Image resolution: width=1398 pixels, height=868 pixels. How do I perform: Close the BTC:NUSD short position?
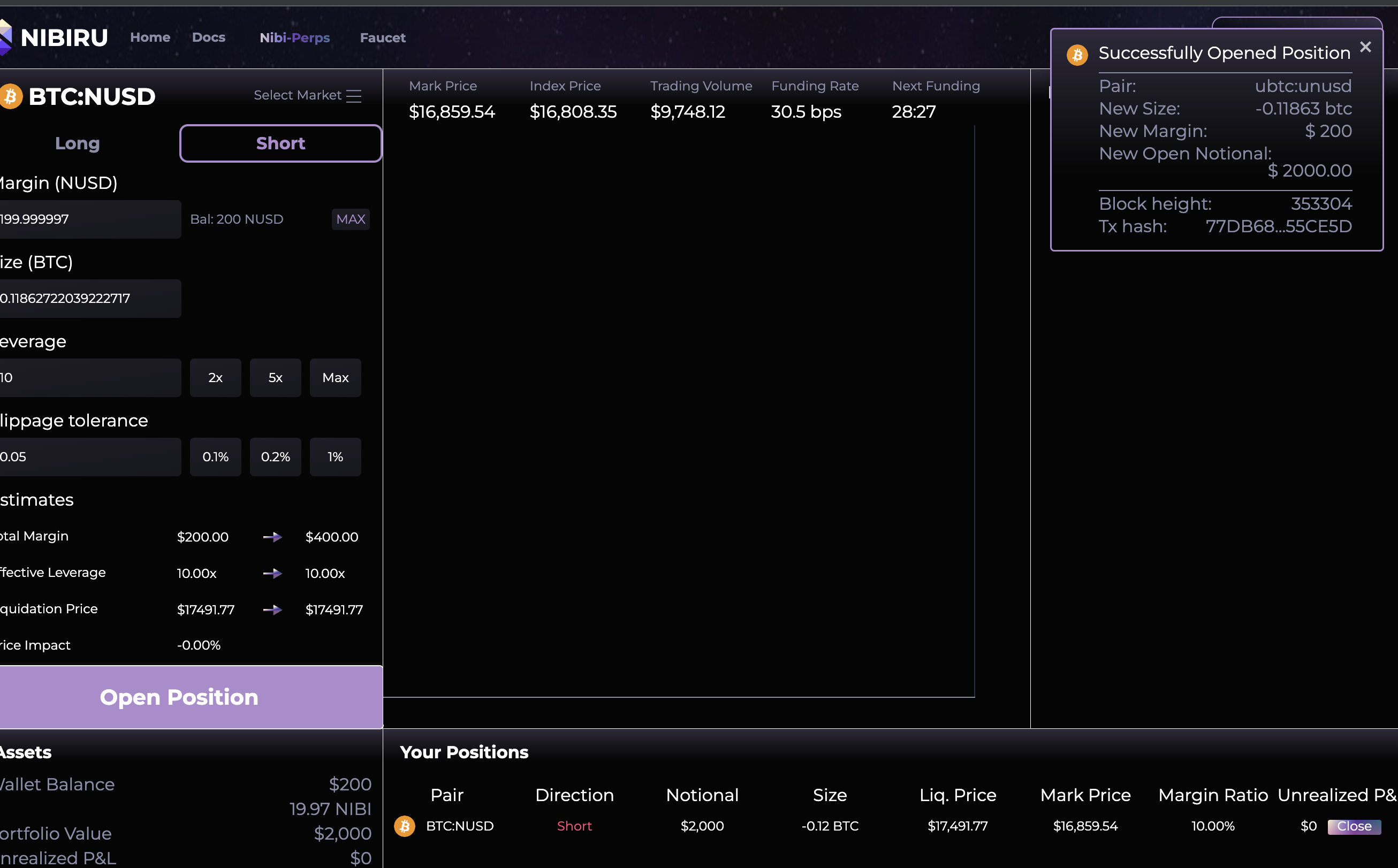(x=1354, y=826)
